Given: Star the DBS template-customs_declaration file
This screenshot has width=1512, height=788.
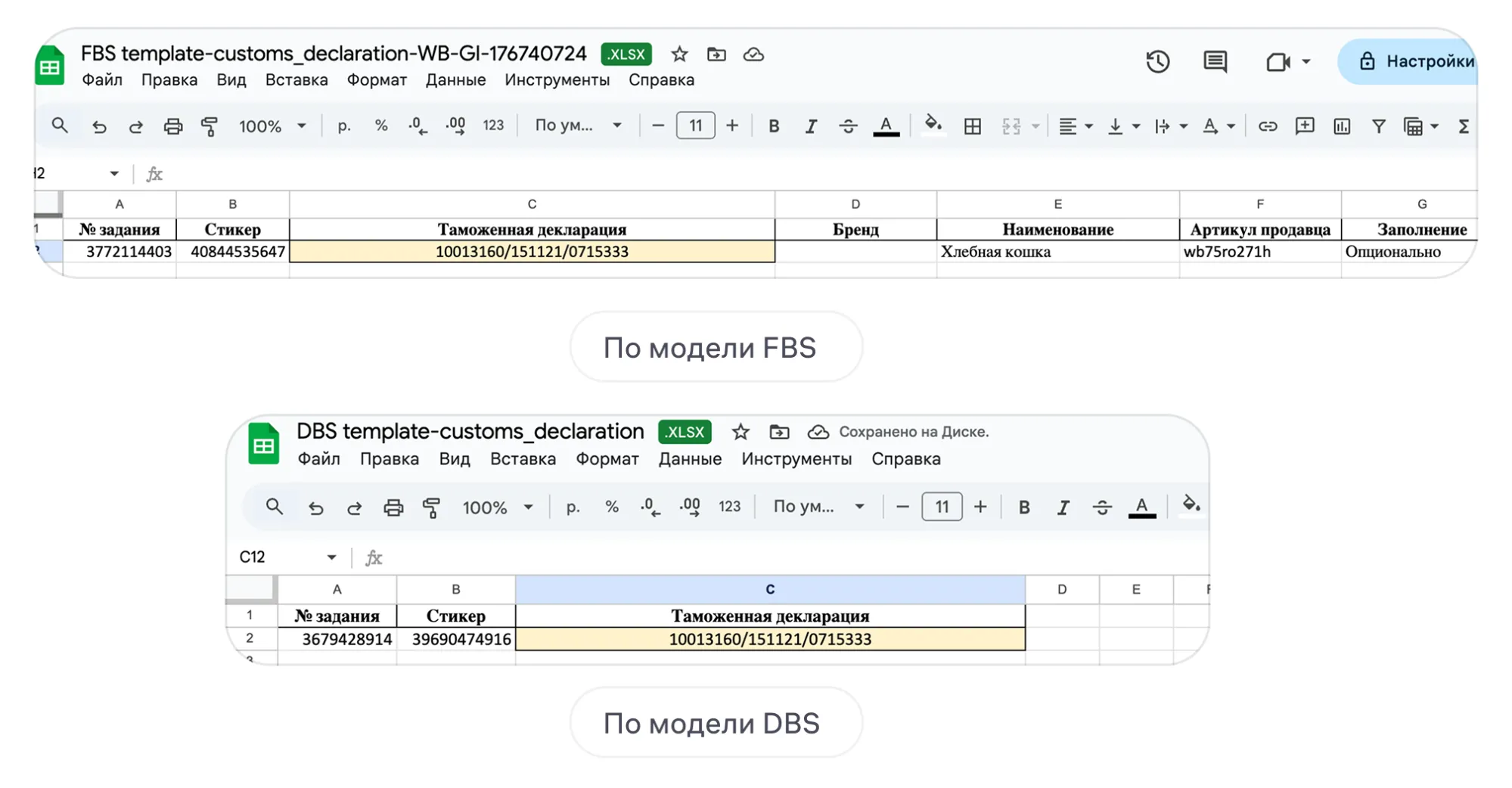Looking at the screenshot, I should [740, 432].
